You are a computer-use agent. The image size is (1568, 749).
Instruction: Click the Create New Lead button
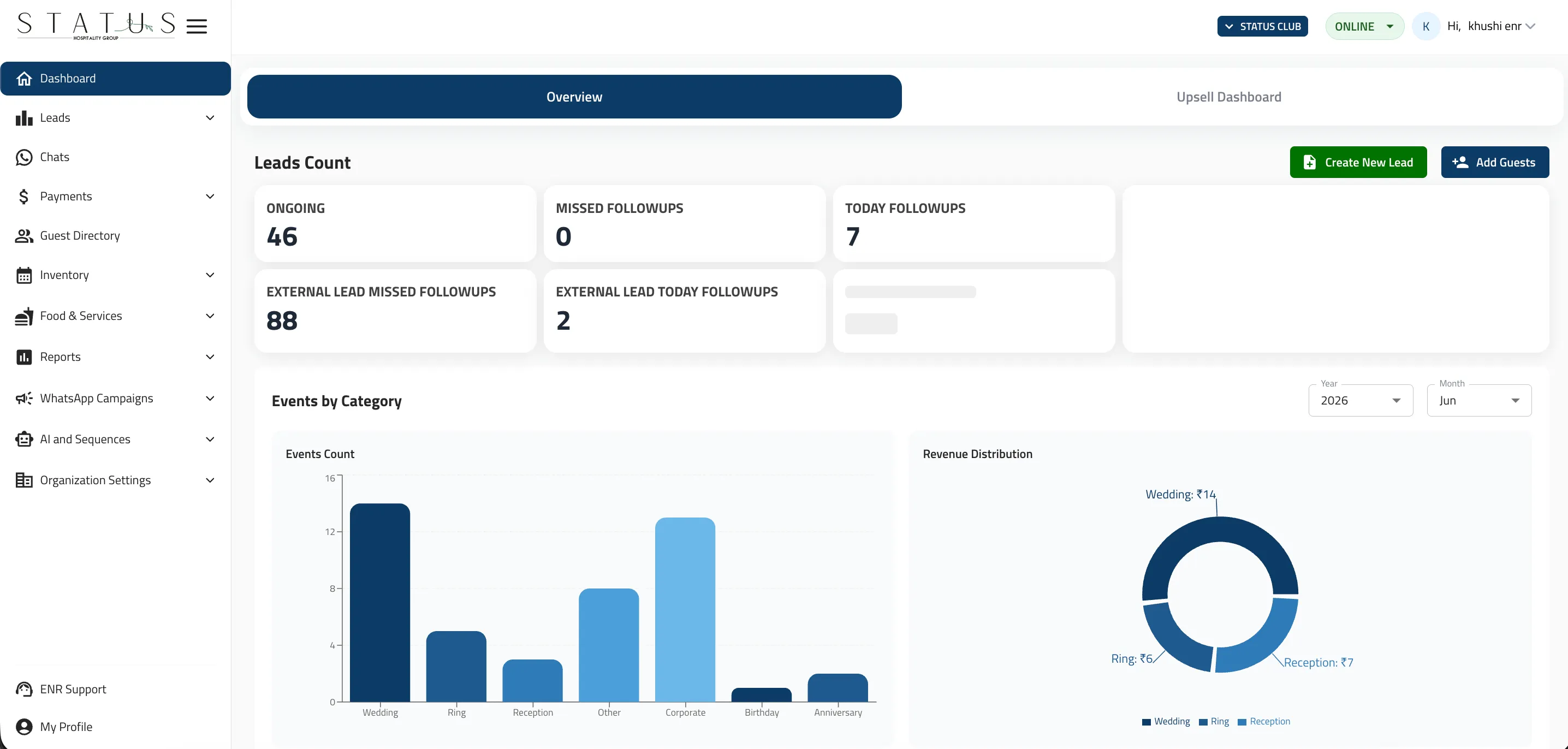point(1358,162)
